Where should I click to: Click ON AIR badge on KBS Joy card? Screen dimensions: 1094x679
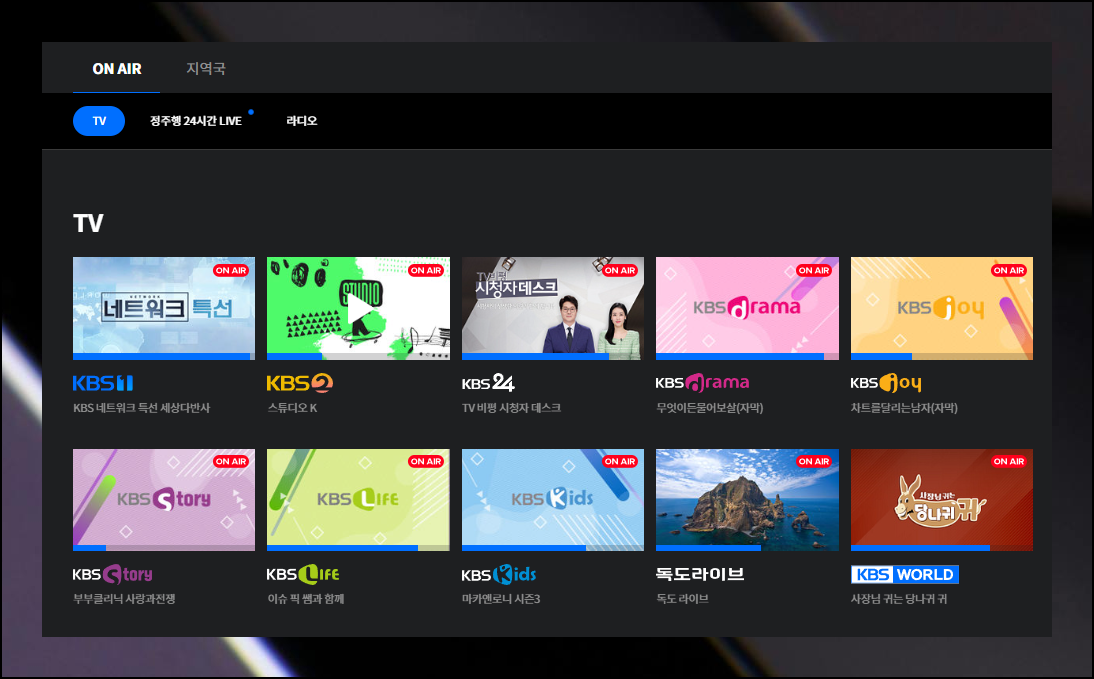tap(1009, 270)
